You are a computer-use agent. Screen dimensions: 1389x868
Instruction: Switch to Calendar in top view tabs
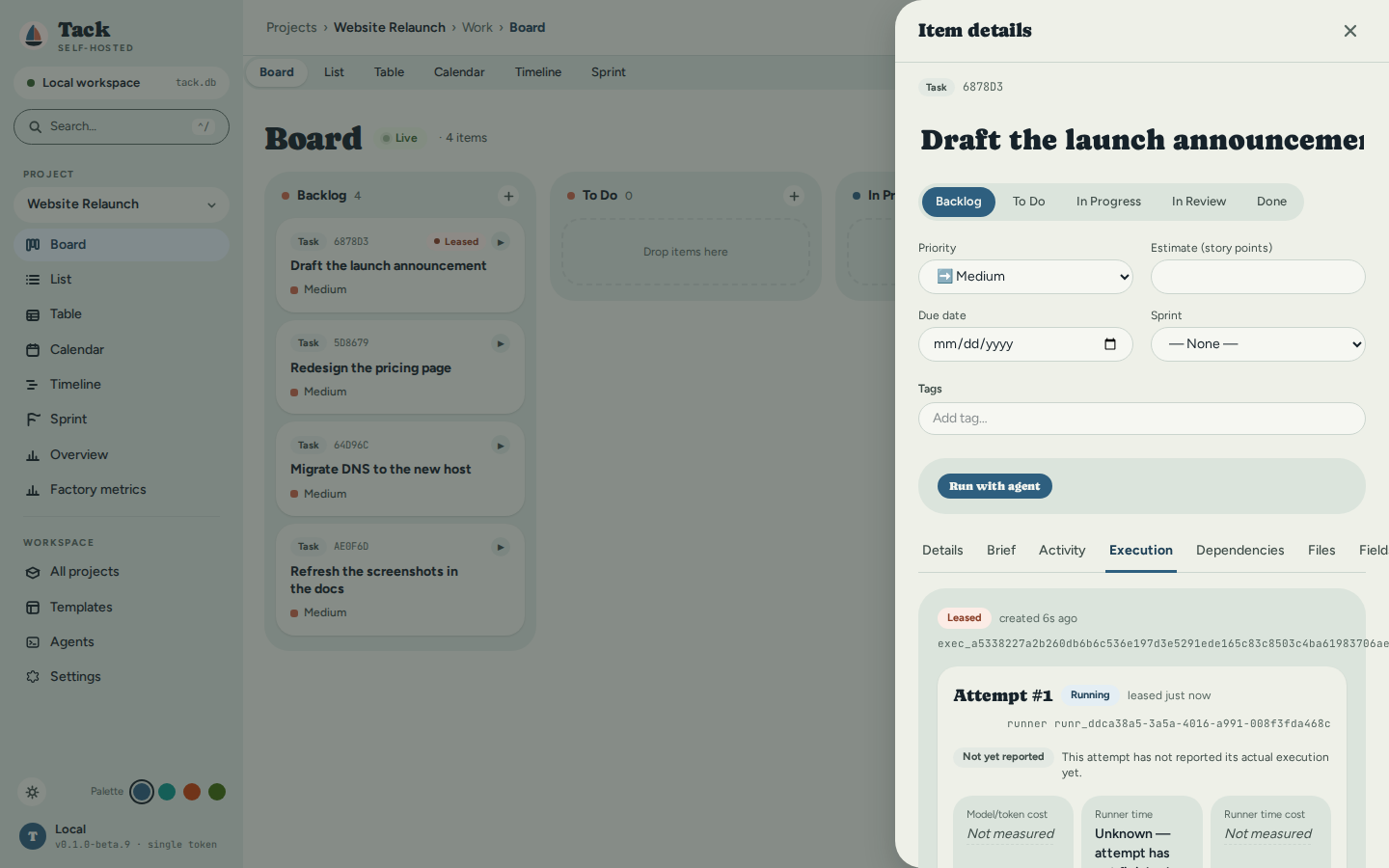[459, 72]
